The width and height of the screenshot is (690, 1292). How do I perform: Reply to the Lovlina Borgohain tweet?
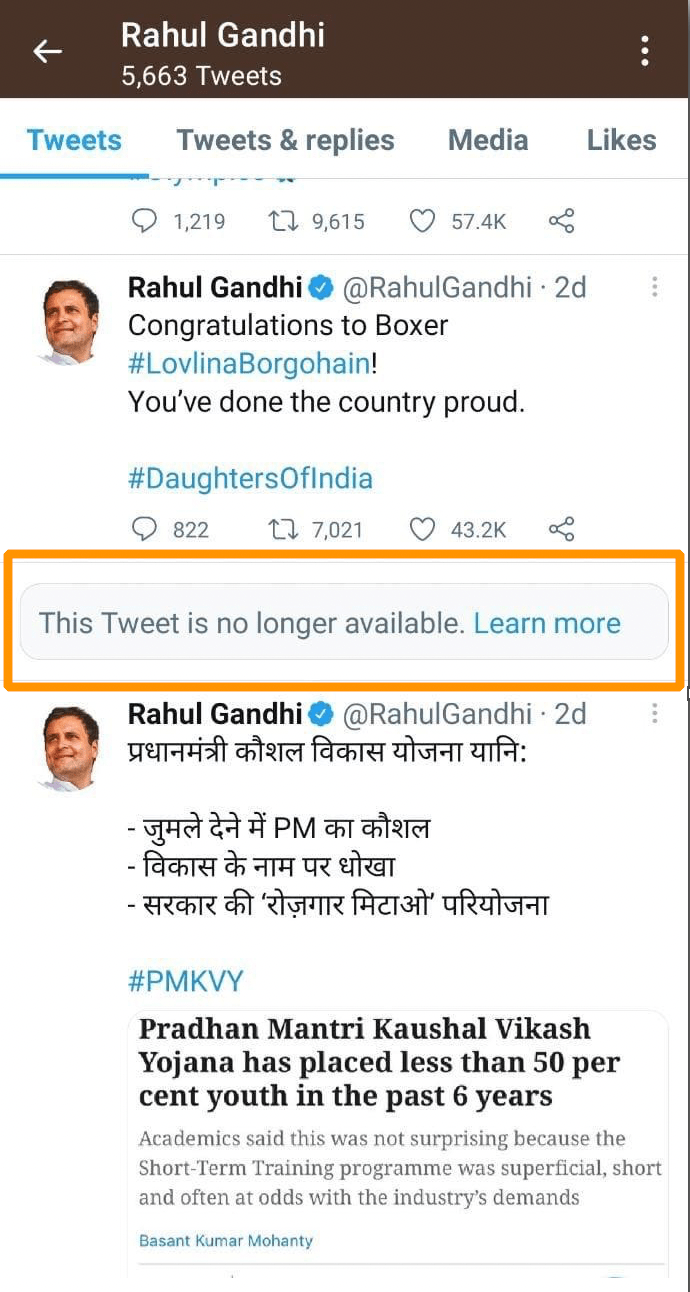[145, 529]
